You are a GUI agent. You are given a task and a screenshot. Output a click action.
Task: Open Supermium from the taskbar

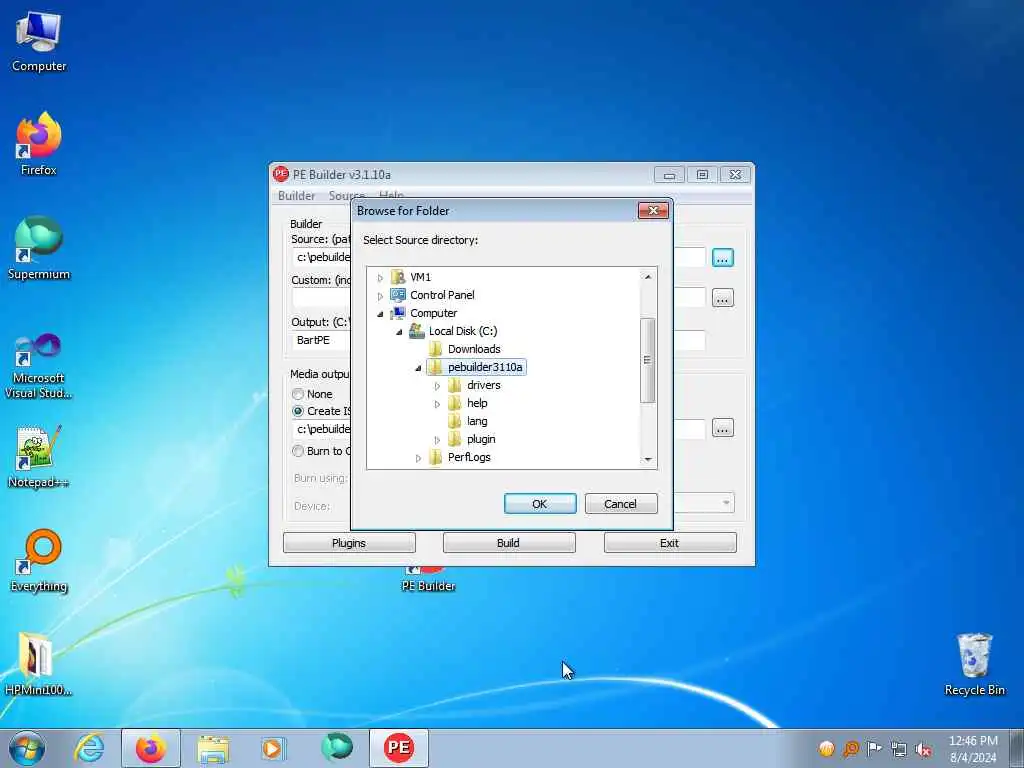coord(336,748)
